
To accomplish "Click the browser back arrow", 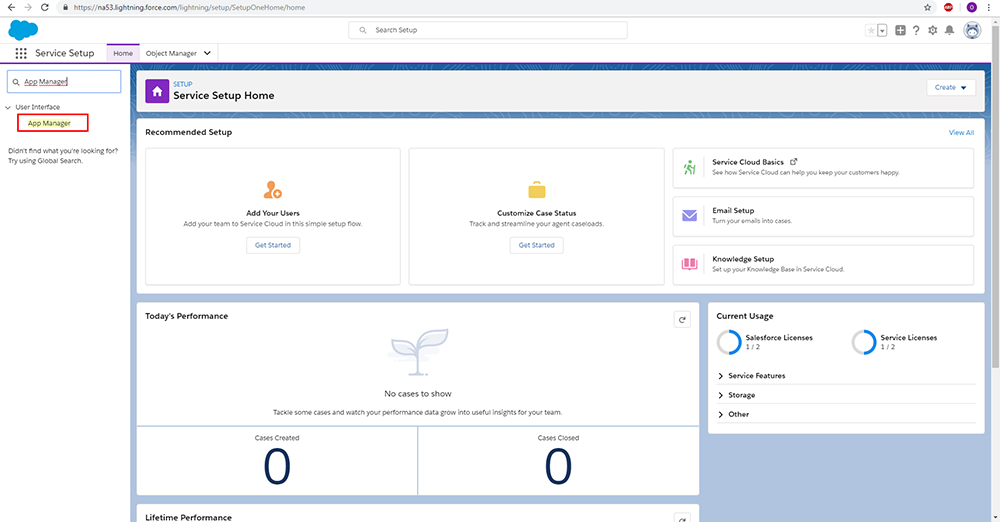I will (x=11, y=7).
